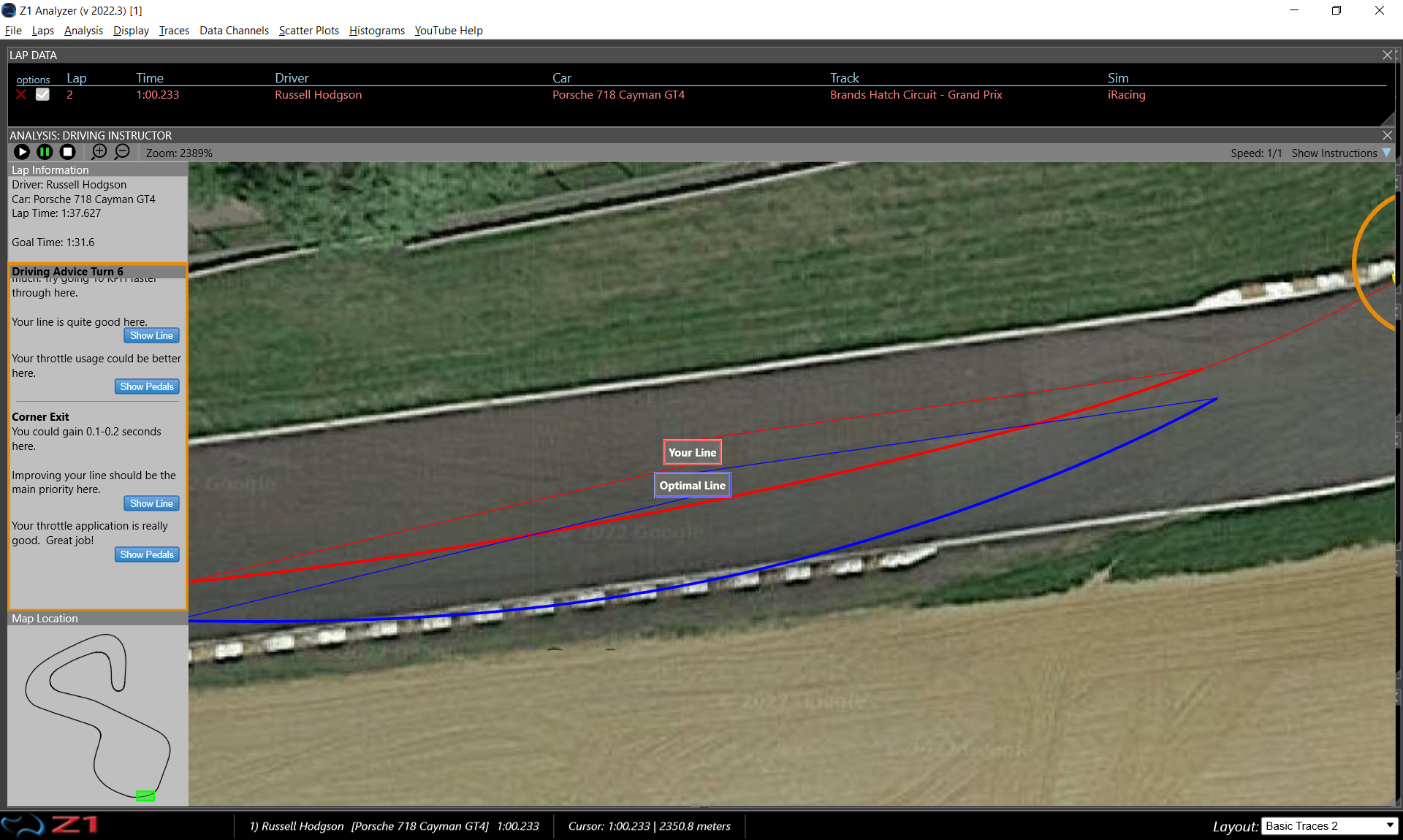Zoom in on the track map
This screenshot has height=840, width=1403.
99,152
